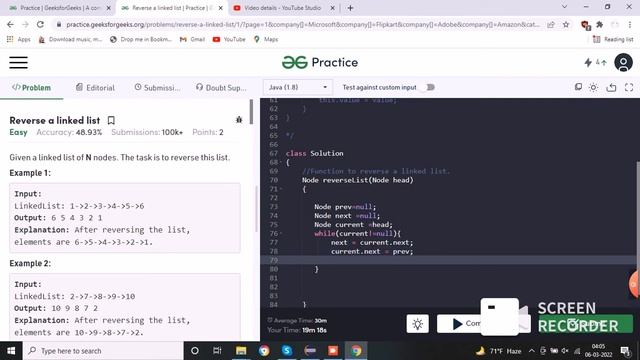Click the Windows Start button
This screenshot has height=360, width=640.
click(x=11, y=351)
